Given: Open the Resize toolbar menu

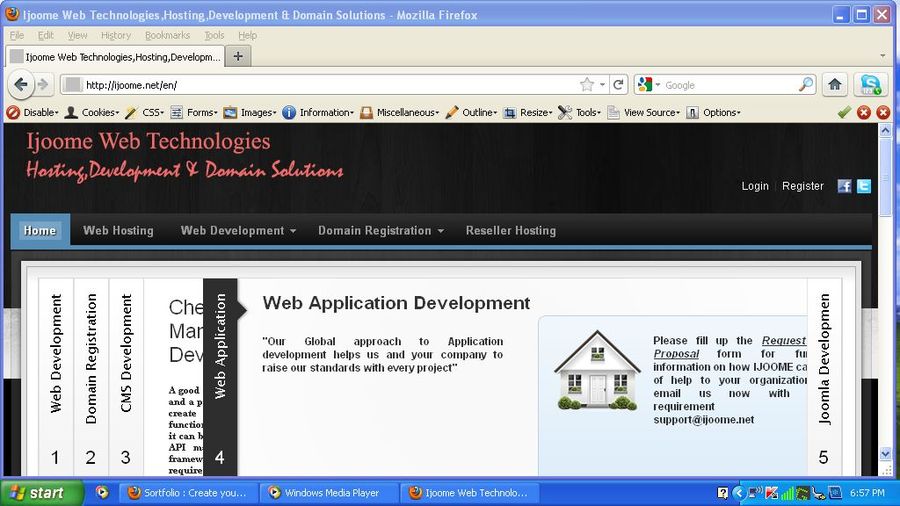Looking at the screenshot, I should [527, 112].
